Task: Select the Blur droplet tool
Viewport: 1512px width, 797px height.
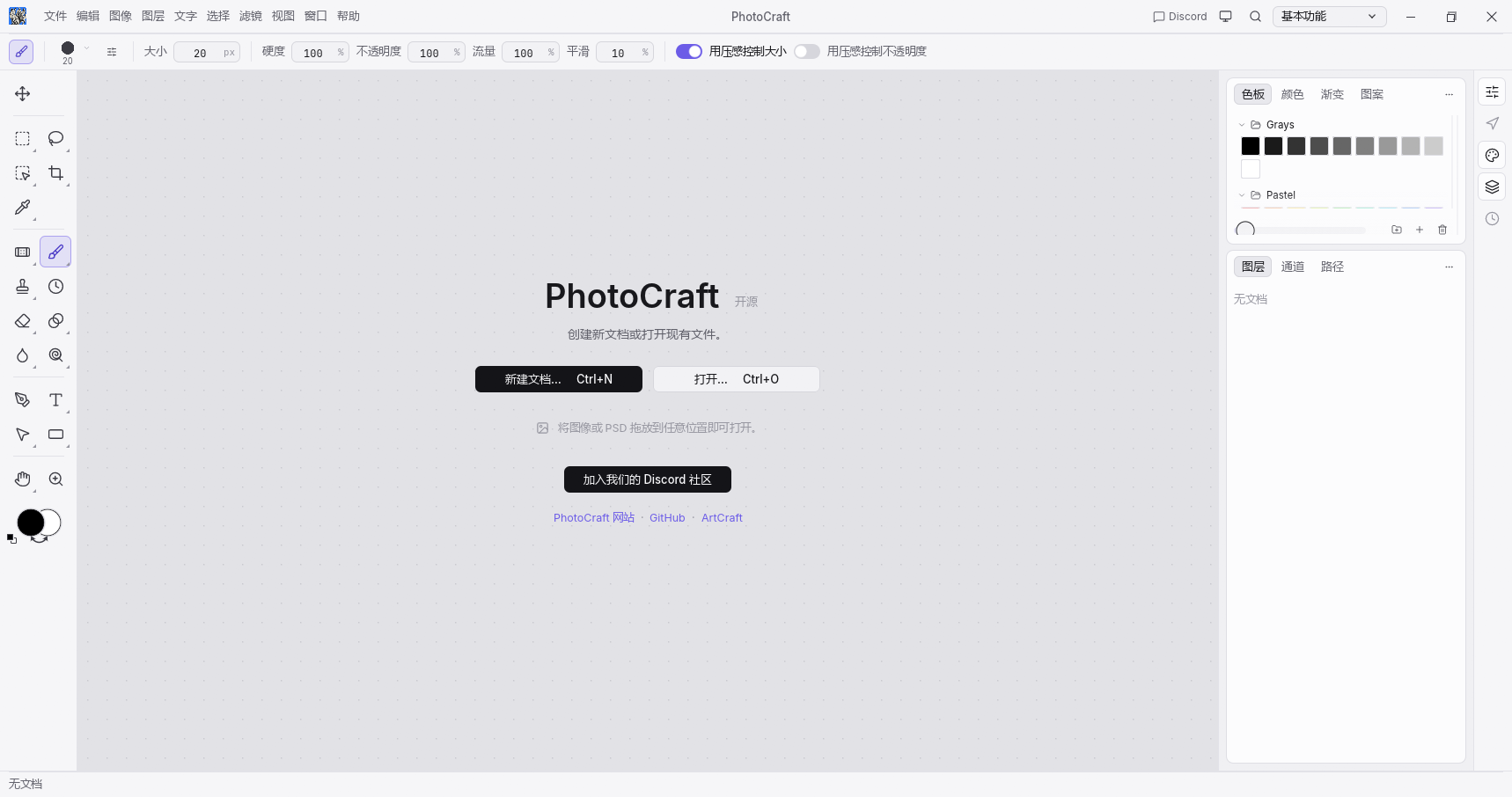Action: pos(23,355)
